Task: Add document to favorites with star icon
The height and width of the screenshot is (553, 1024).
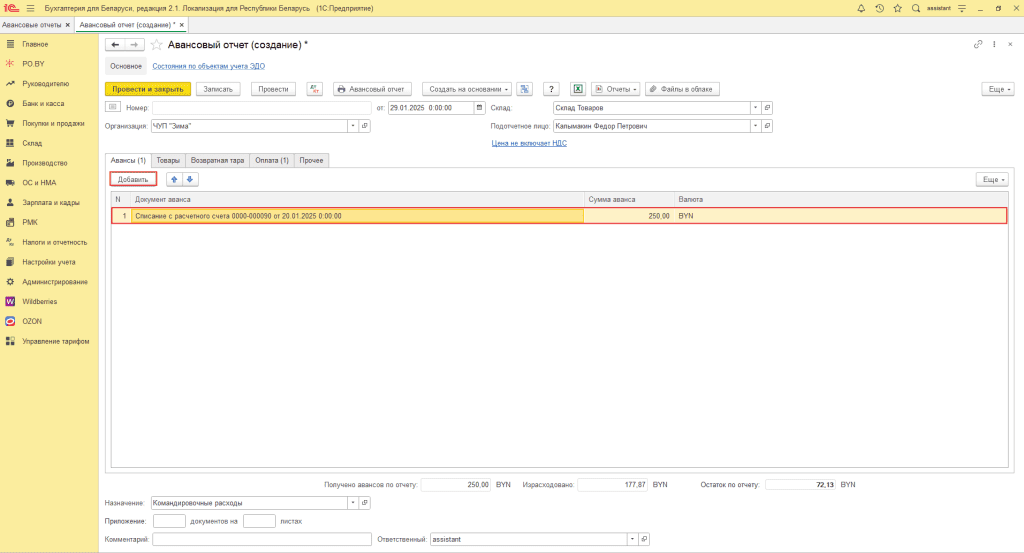Action: point(156,45)
